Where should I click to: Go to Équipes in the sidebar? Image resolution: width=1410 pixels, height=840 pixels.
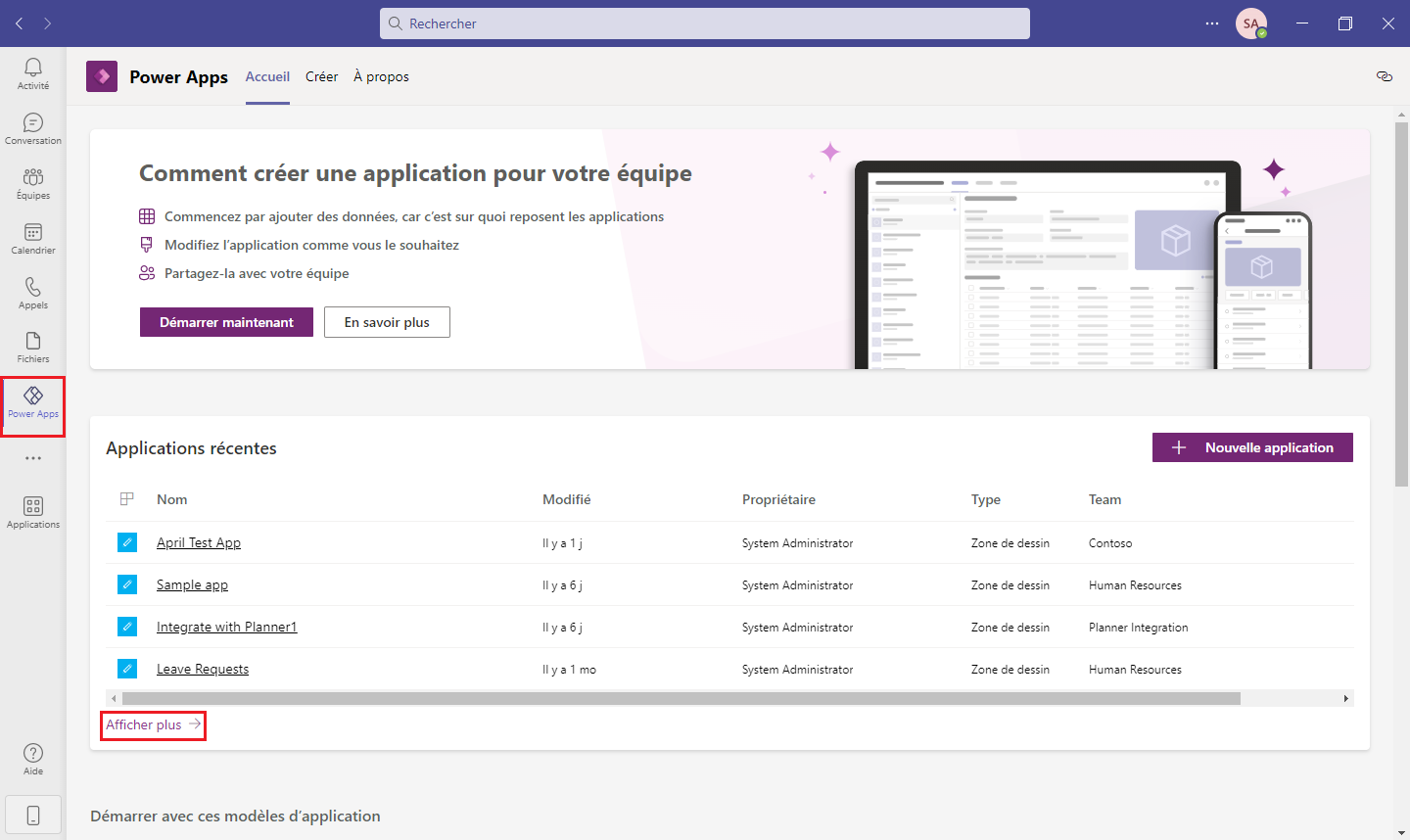tap(33, 183)
